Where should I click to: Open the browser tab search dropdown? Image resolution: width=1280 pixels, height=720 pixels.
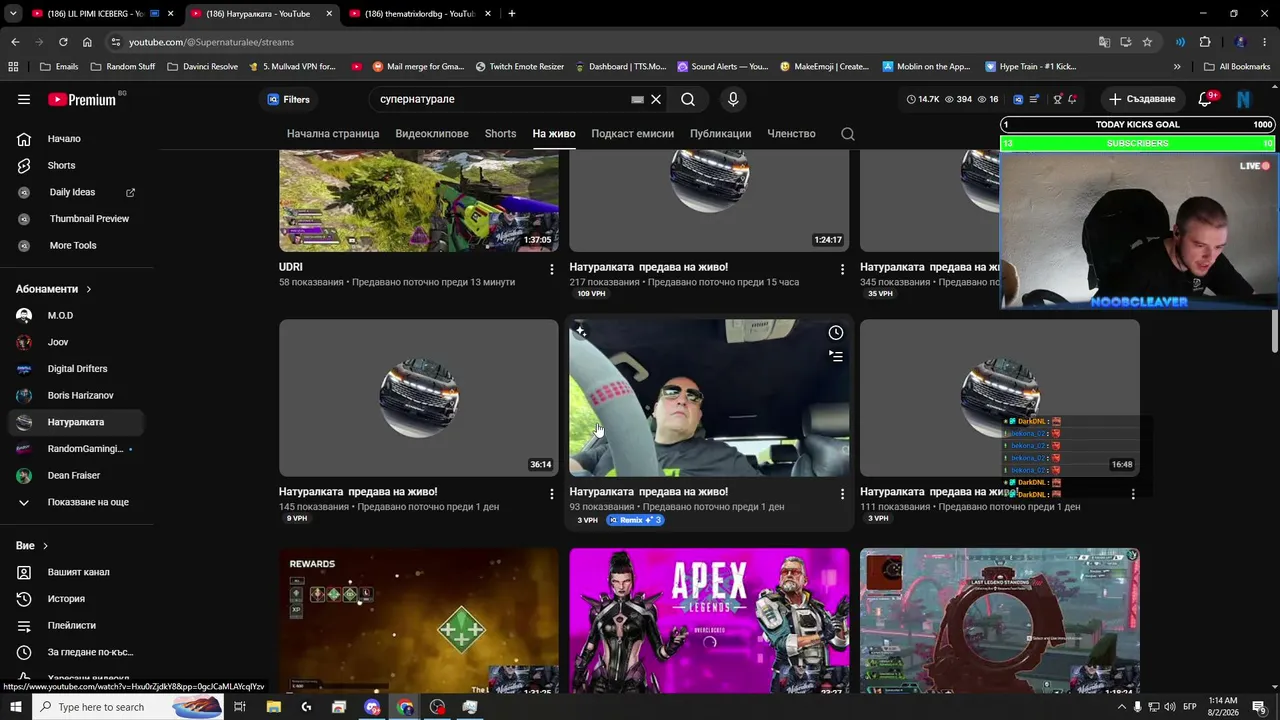(x=13, y=14)
